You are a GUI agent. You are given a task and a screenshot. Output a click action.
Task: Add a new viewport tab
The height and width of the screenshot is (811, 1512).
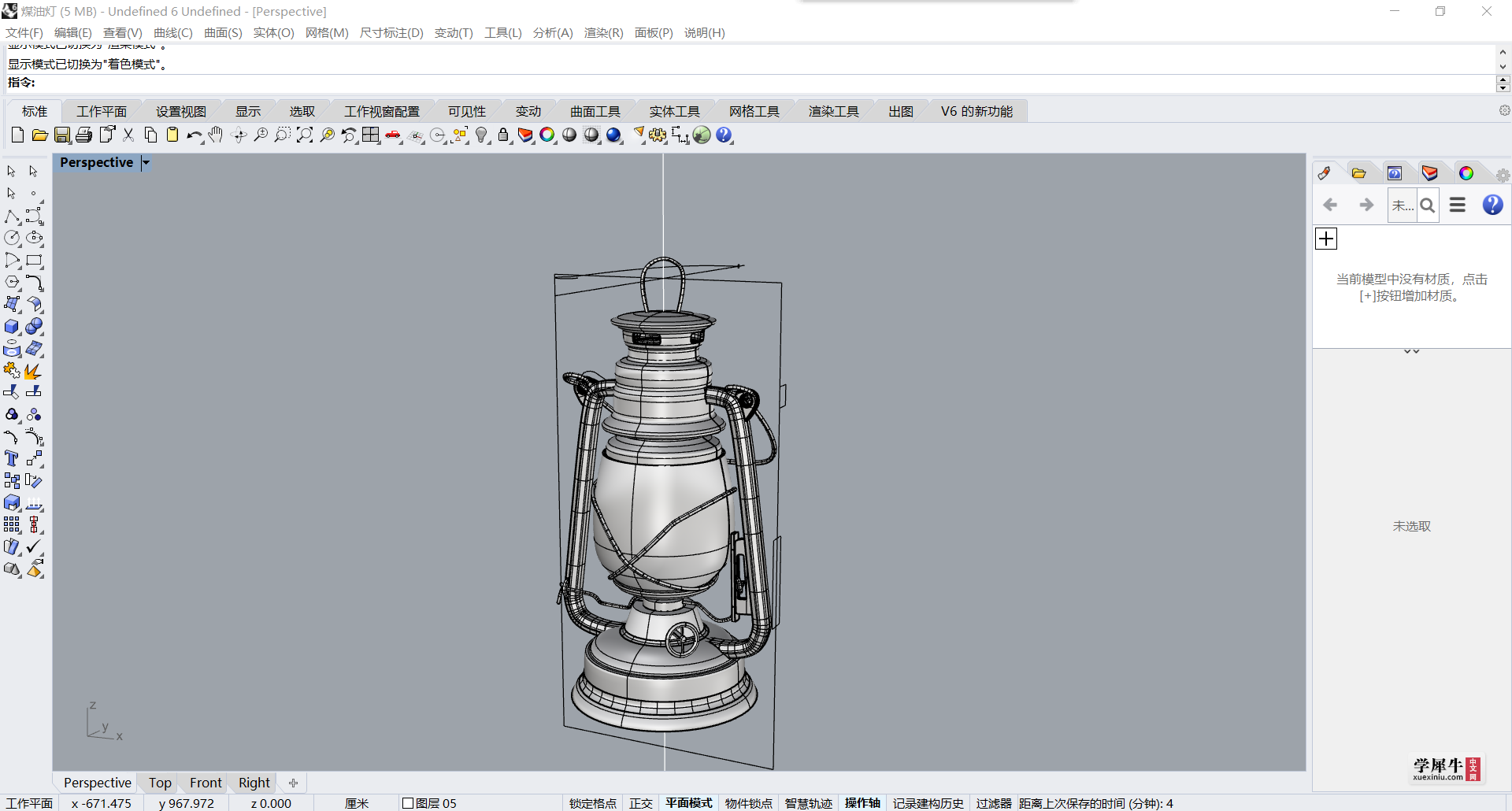click(x=294, y=783)
